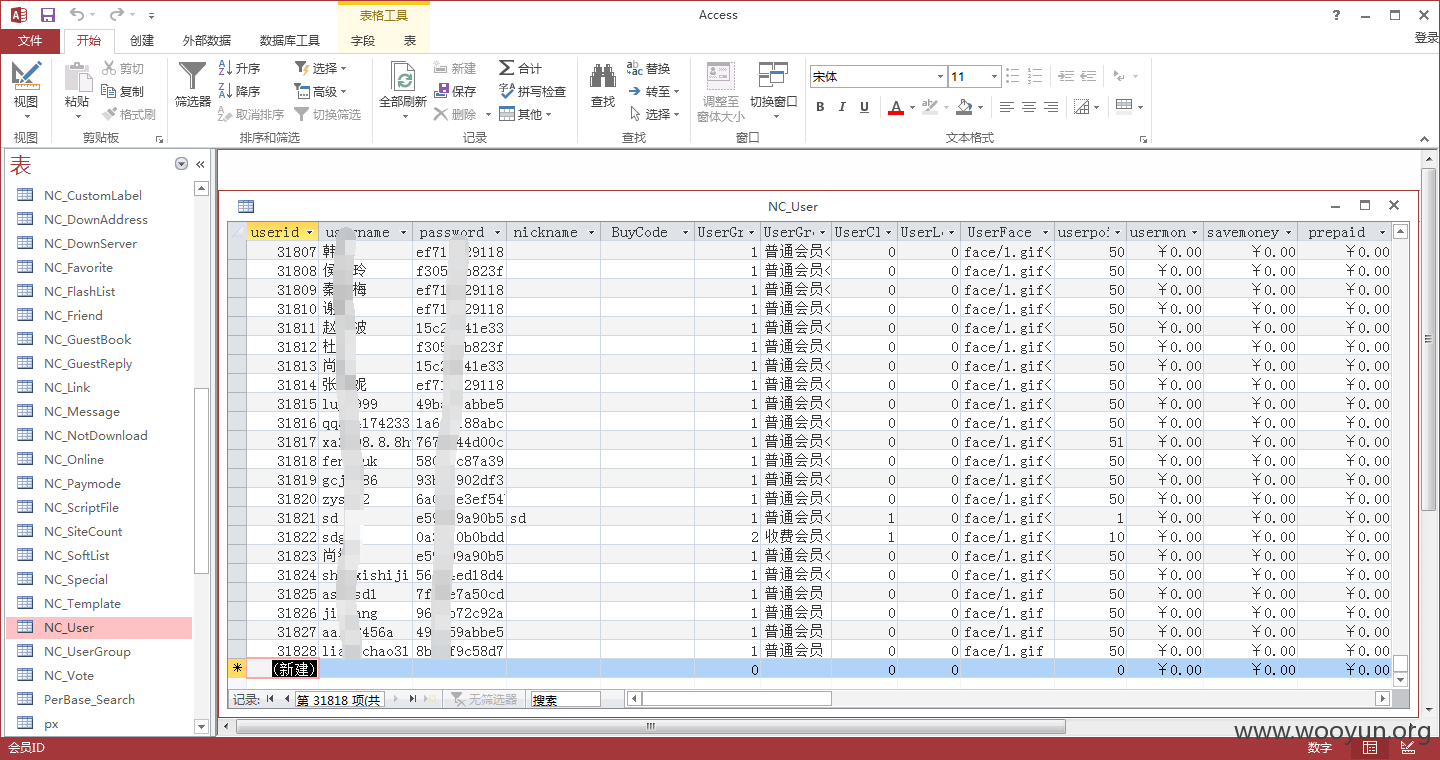Open font color A dropdown
Image resolution: width=1440 pixels, height=760 pixels.
coord(913,107)
